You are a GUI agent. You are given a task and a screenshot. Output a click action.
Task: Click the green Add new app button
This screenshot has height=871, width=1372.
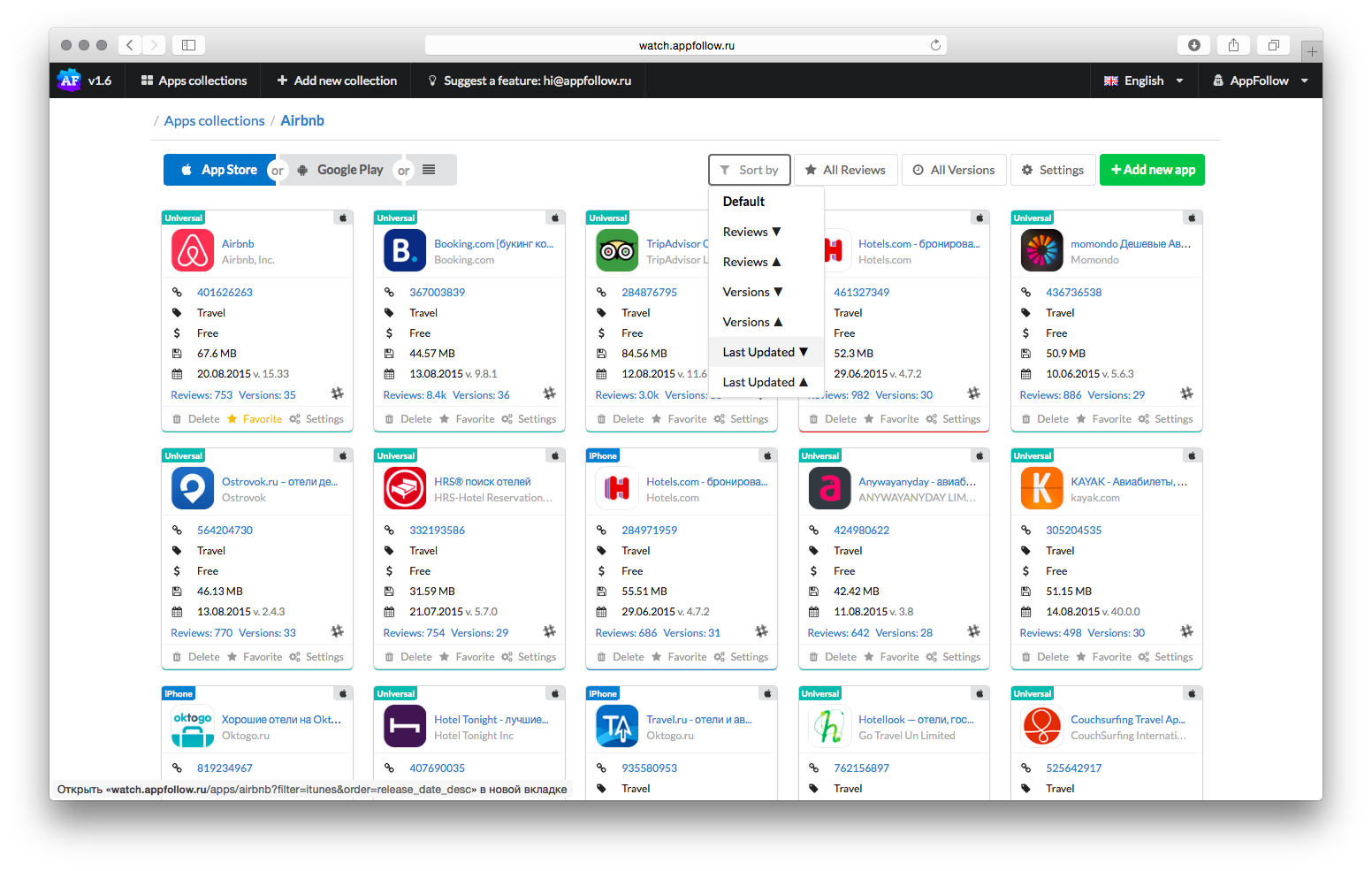coord(1152,170)
